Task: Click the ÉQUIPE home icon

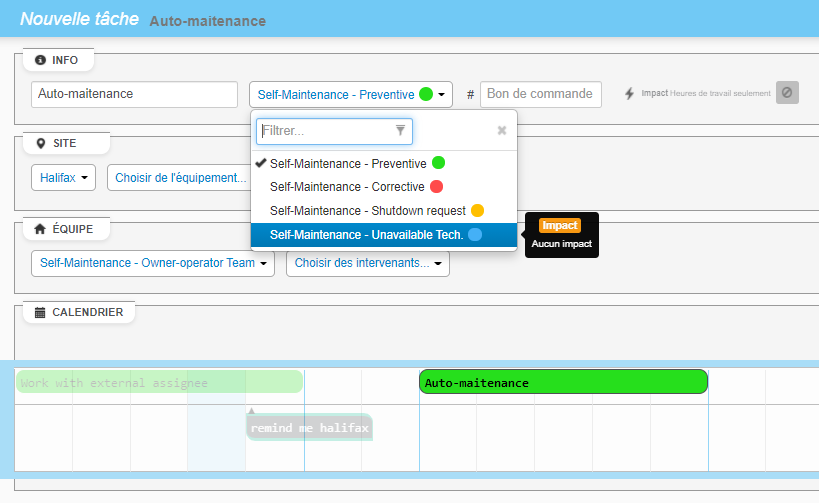Action: tap(40, 229)
